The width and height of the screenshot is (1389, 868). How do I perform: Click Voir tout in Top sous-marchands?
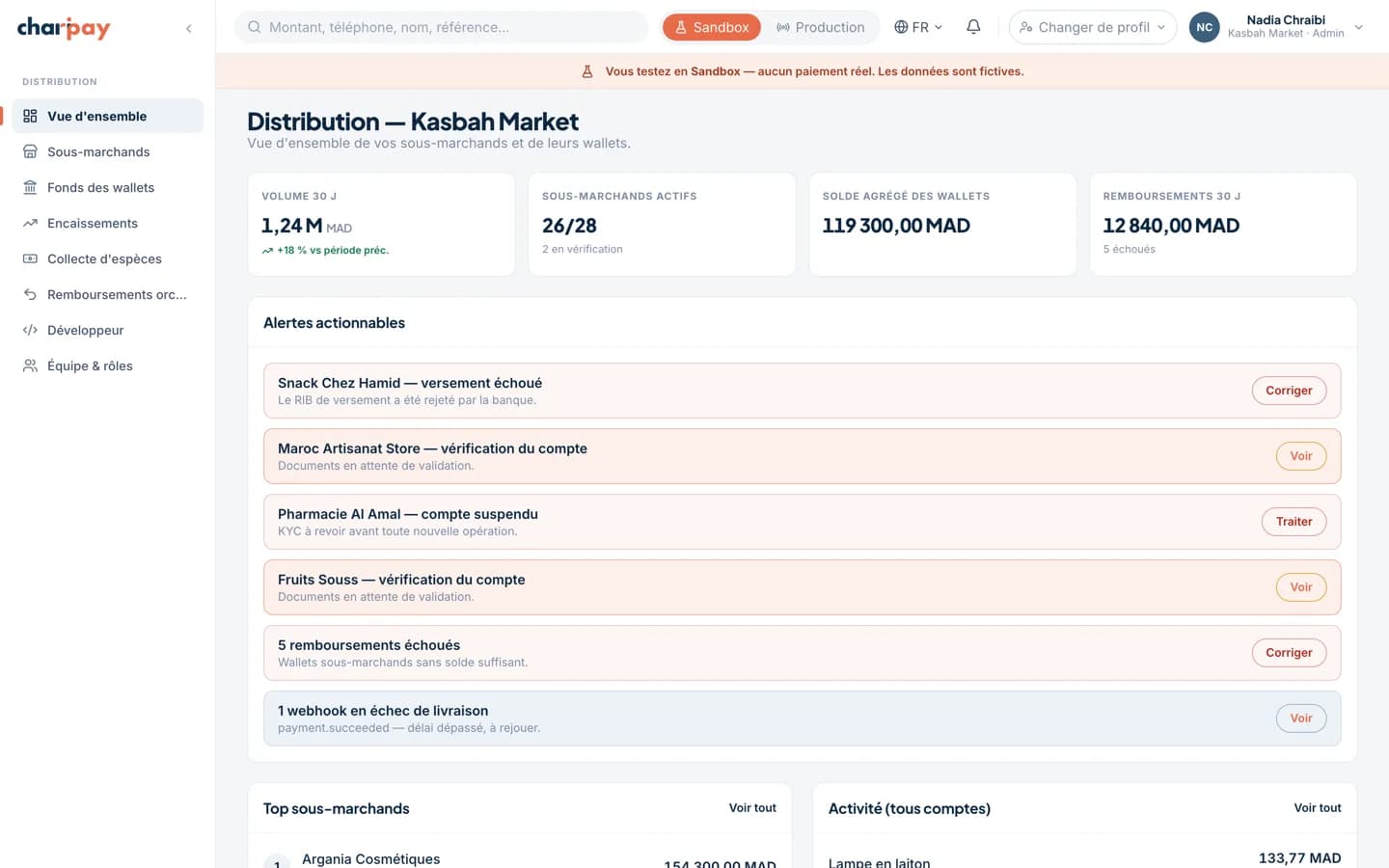tap(752, 808)
